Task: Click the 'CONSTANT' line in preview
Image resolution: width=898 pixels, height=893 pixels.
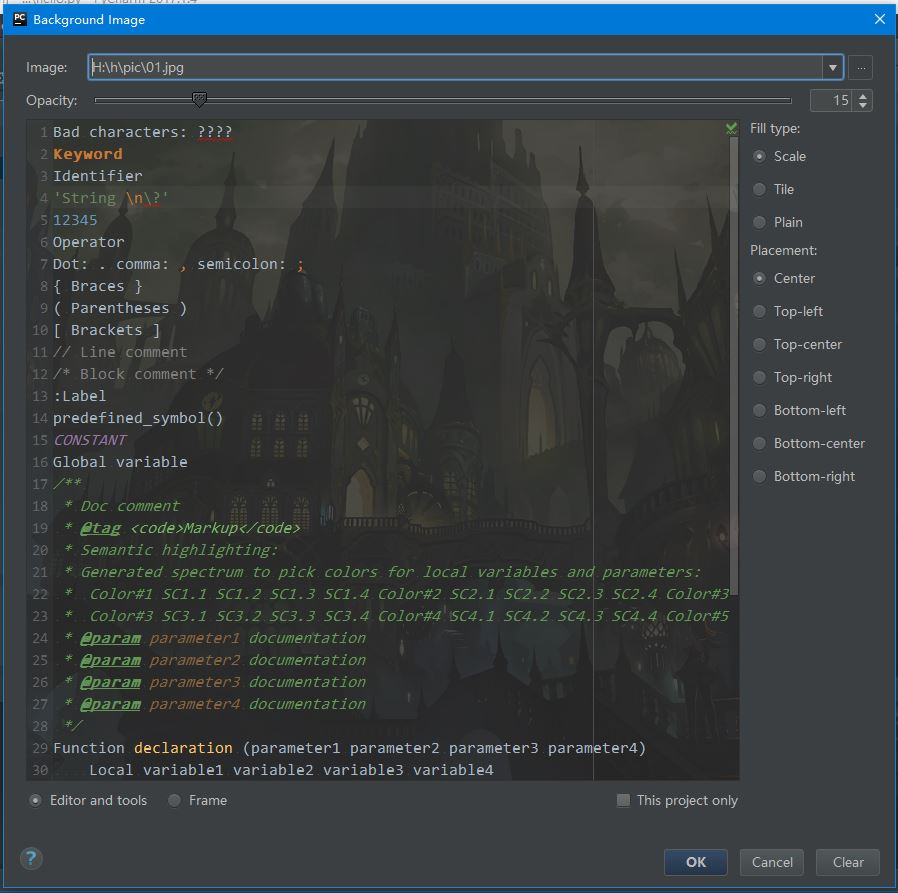Action: [90, 440]
